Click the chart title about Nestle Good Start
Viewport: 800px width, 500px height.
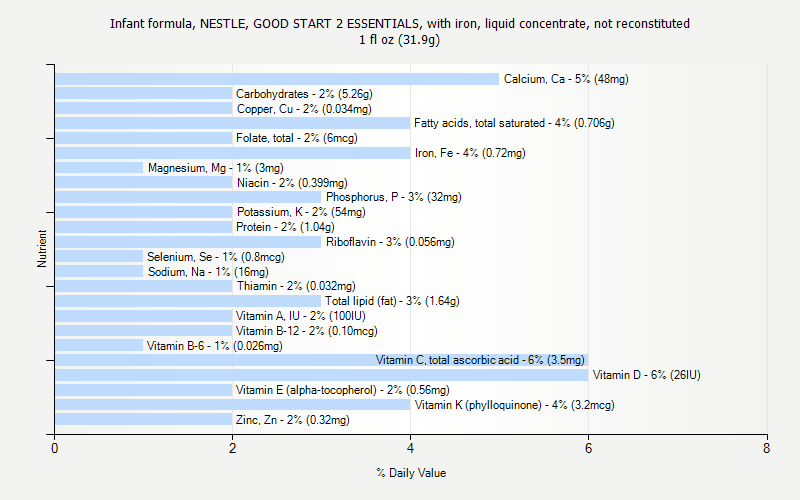(x=399, y=24)
